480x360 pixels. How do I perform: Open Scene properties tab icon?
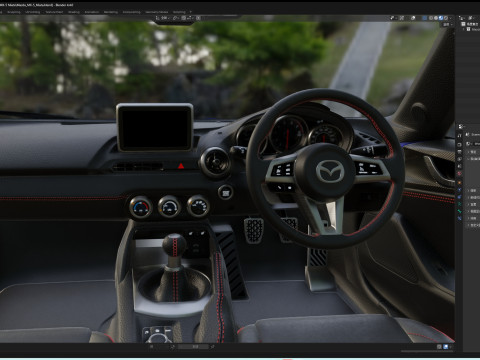[459, 166]
